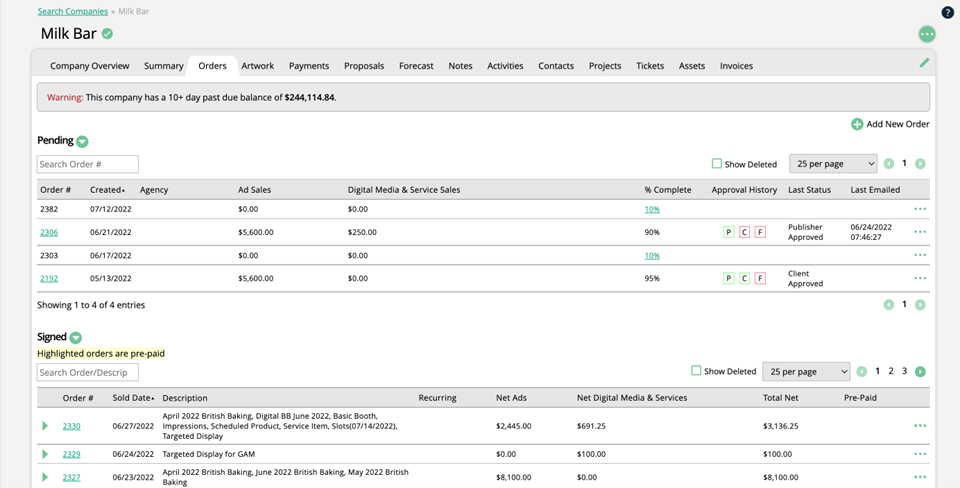This screenshot has width=960, height=488.
Task: Open the signed order 2329 link
Action: click(x=72, y=454)
